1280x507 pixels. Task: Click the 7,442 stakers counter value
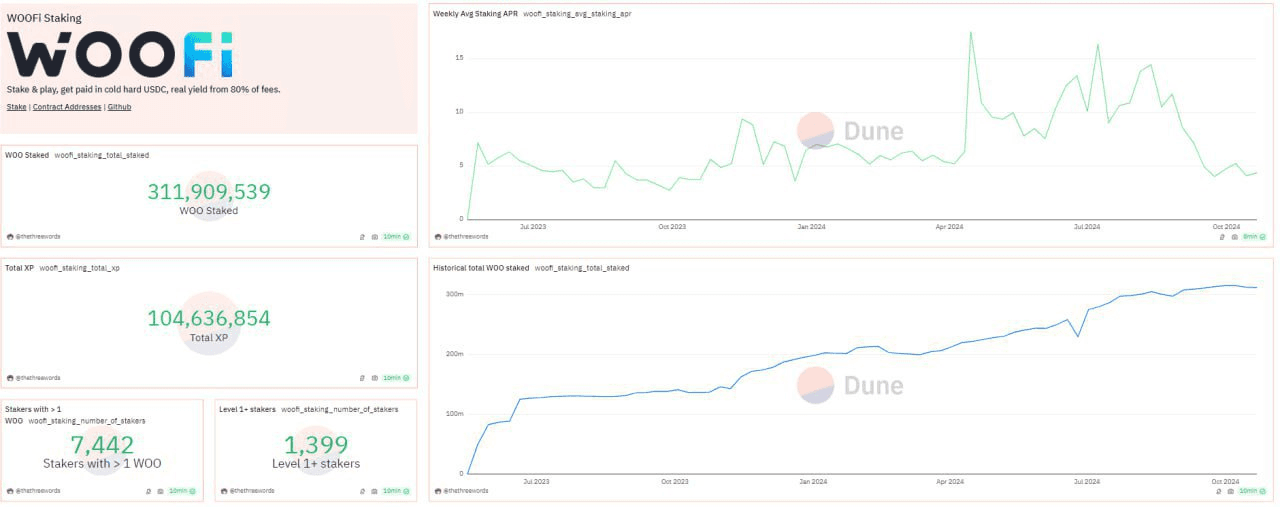coord(102,445)
